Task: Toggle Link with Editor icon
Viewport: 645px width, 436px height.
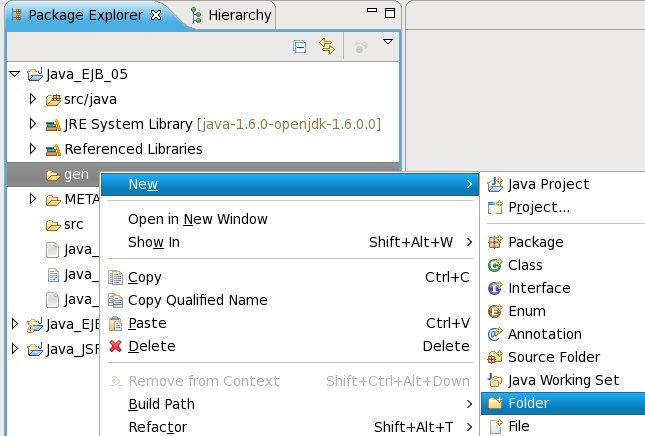Action: (326, 46)
